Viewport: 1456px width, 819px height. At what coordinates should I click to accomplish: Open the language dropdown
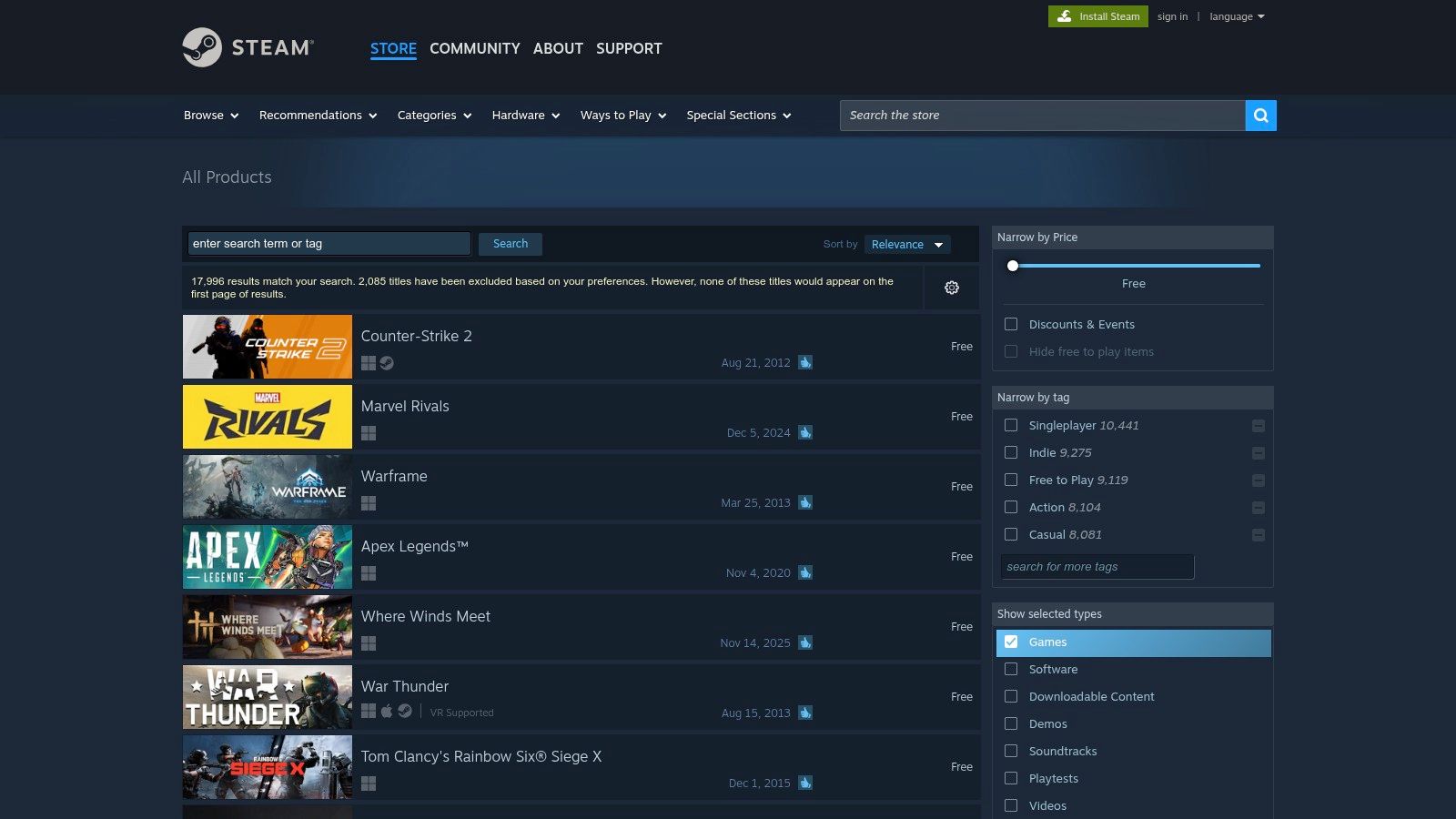(x=1236, y=15)
